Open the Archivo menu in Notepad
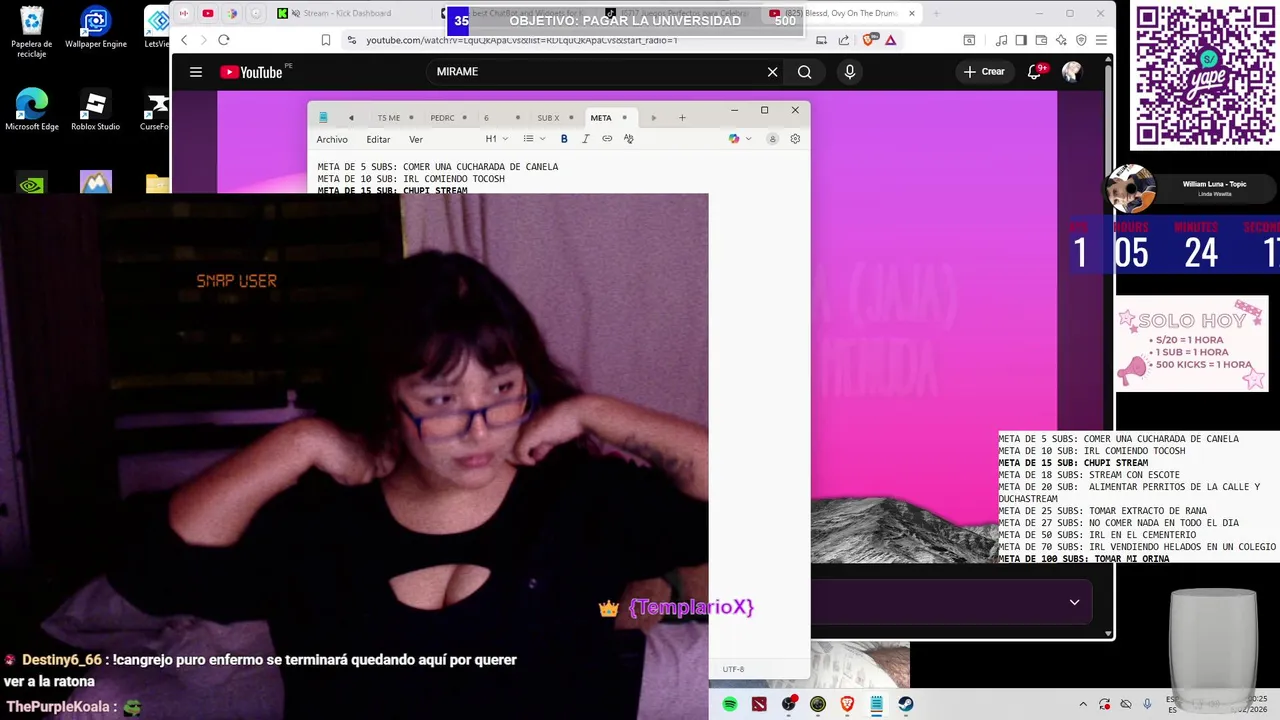 pos(332,139)
